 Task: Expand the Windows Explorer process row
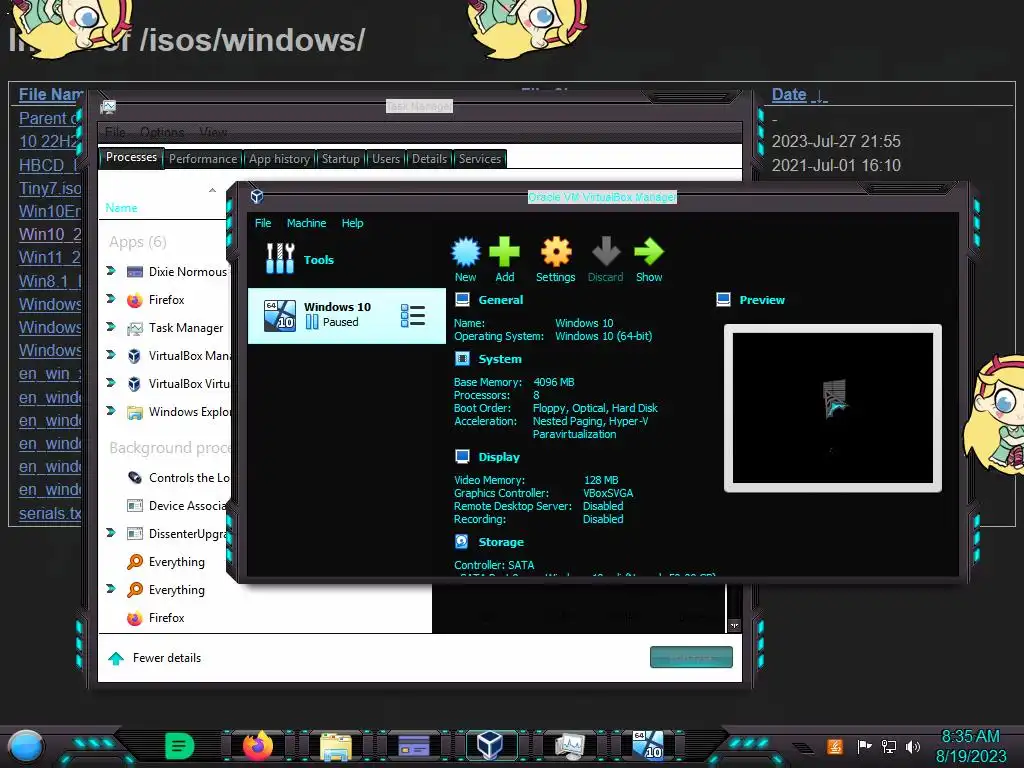[111, 411]
